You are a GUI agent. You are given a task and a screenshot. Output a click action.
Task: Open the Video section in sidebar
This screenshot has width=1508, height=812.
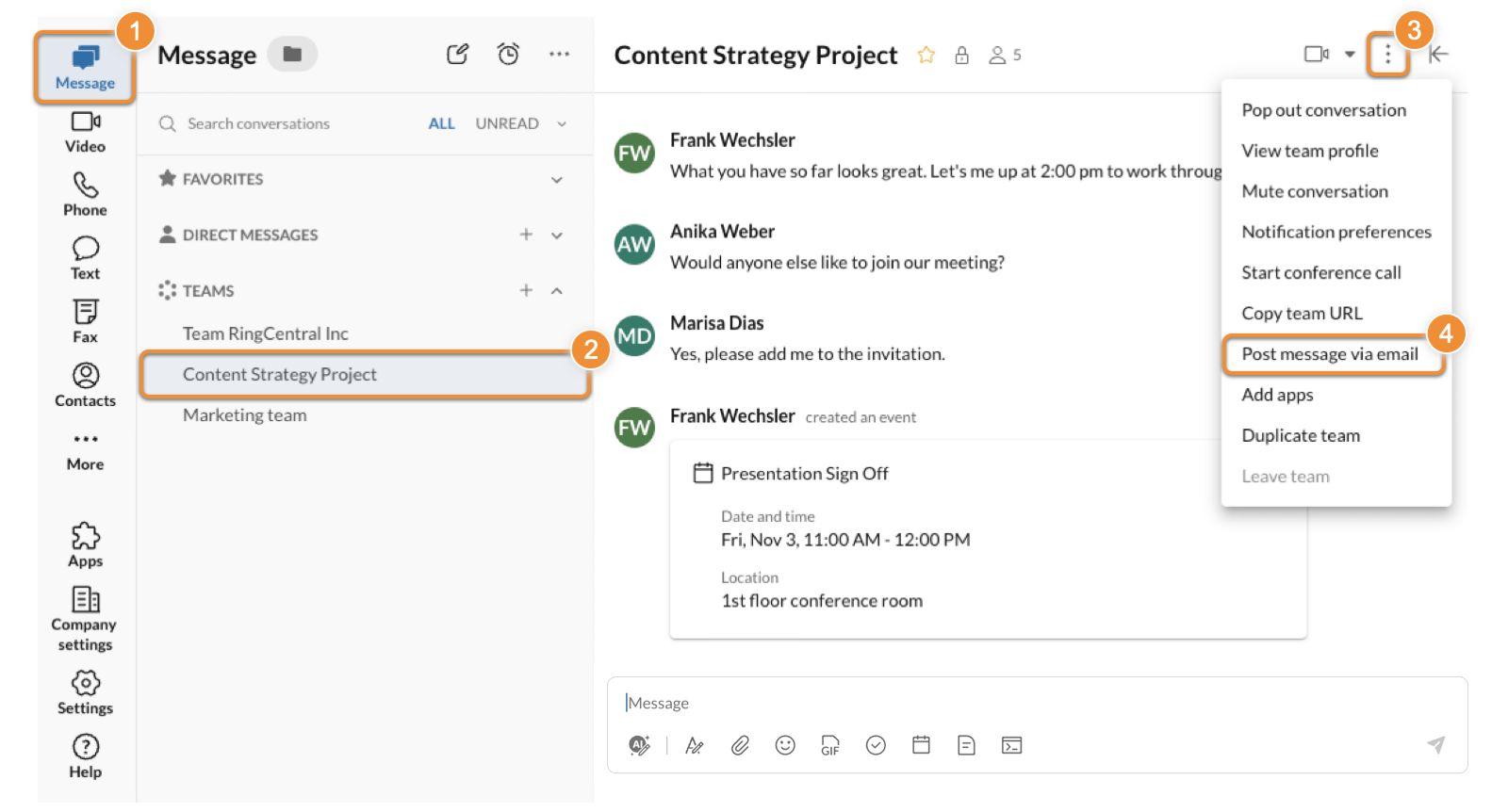pos(85,132)
